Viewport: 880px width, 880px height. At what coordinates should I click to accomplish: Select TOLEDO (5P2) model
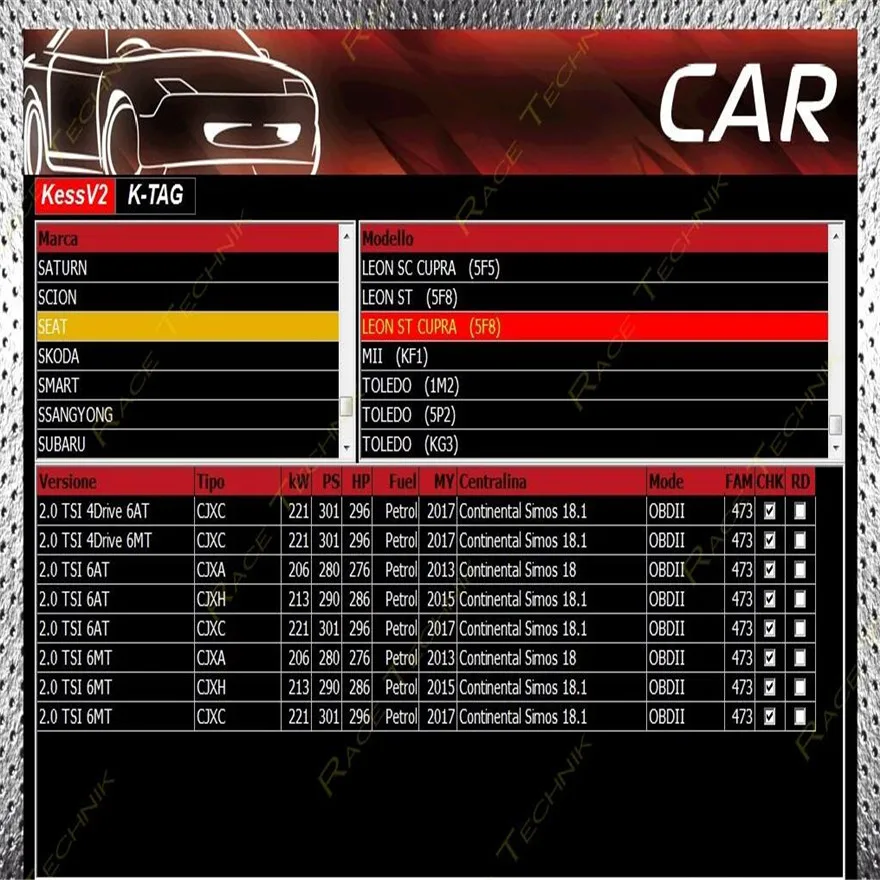point(594,415)
